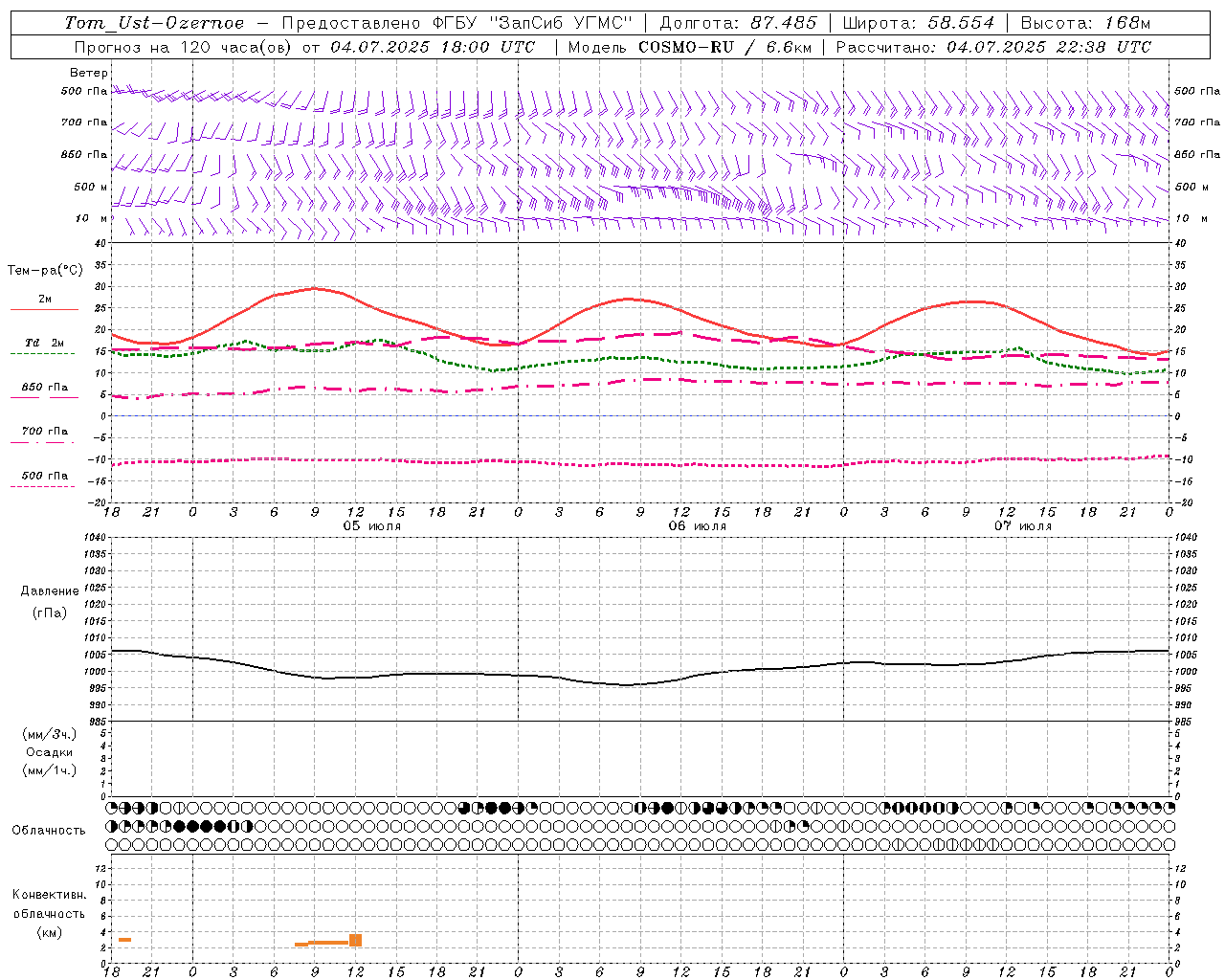The width and height of the screenshot is (1225, 980).
Task: Click the small orange convective bar near hour 18
Action: point(124,940)
